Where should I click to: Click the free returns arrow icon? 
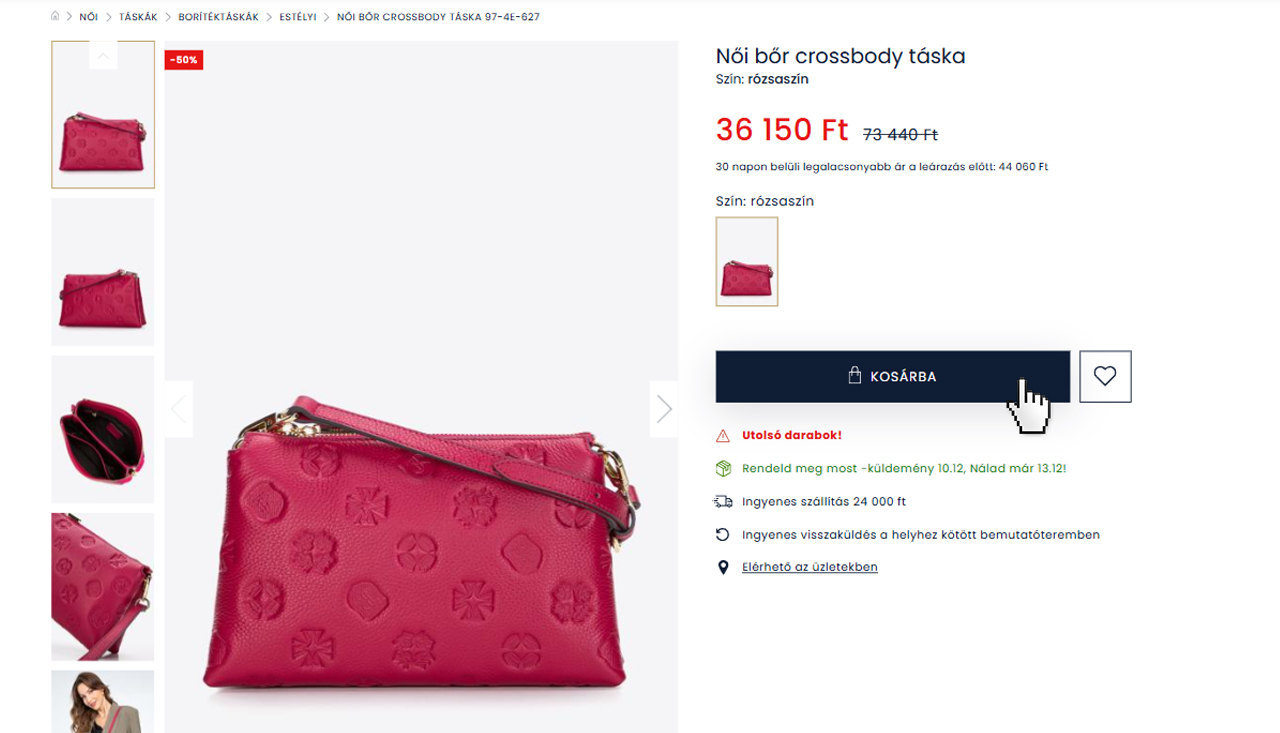coord(723,535)
